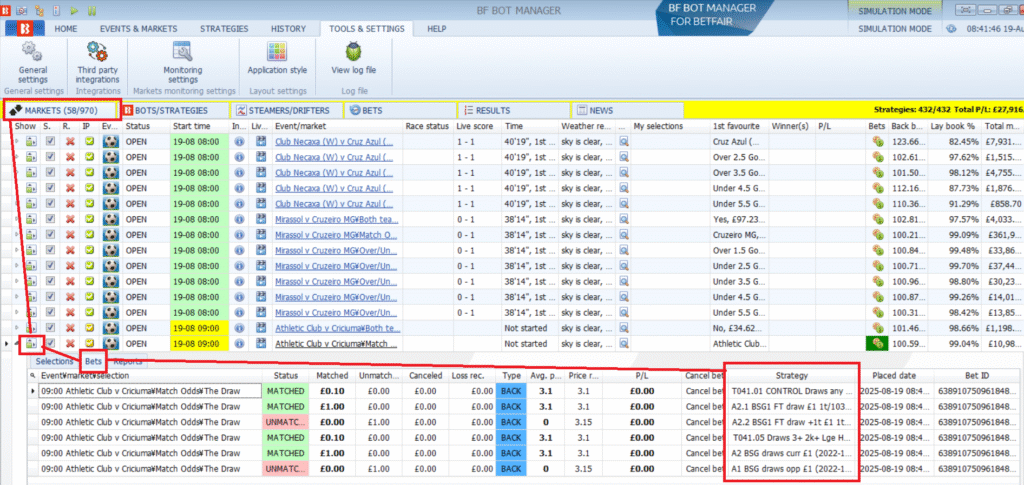Viewport: 1024px width, 485px height.
Task: Click live video icon for Mirassol Over 1.5 row
Action: pos(263,250)
